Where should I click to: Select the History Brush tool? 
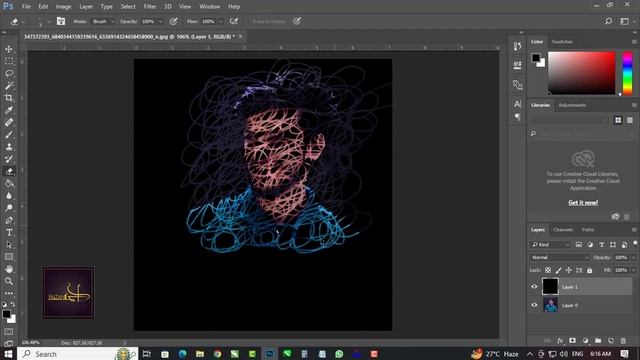pyautogui.click(x=9, y=159)
